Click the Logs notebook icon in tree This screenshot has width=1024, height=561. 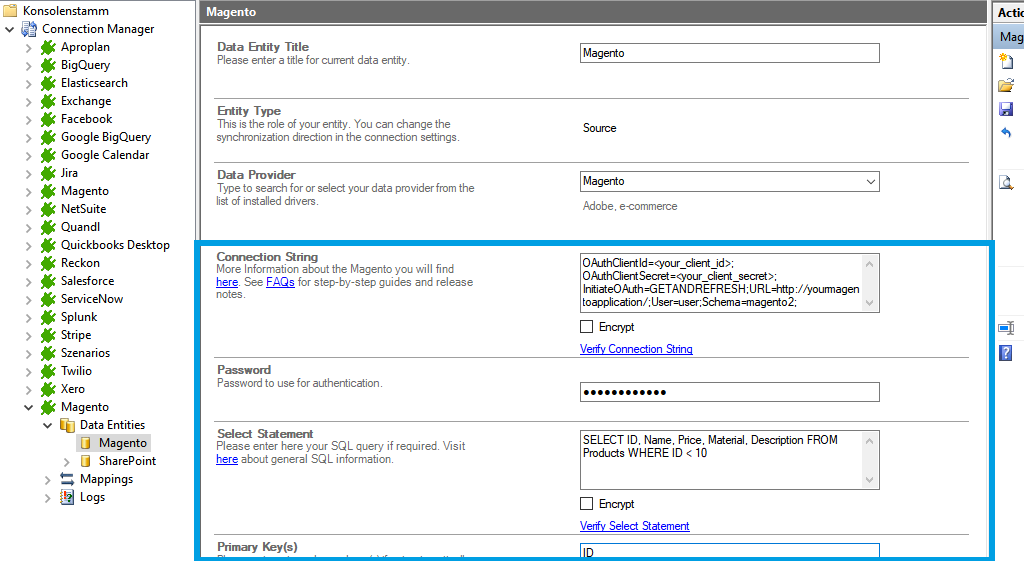68,497
